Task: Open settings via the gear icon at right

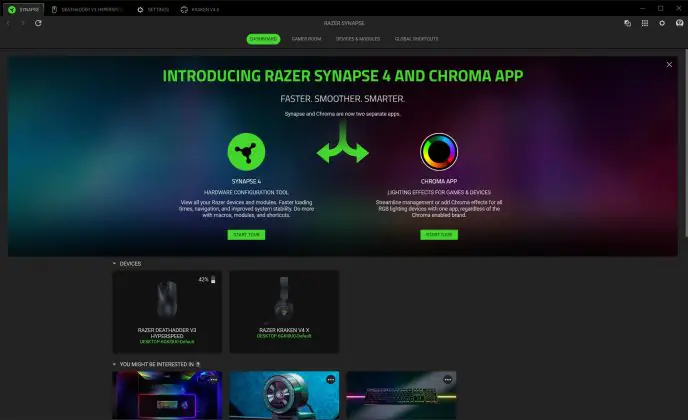Action: (662, 23)
